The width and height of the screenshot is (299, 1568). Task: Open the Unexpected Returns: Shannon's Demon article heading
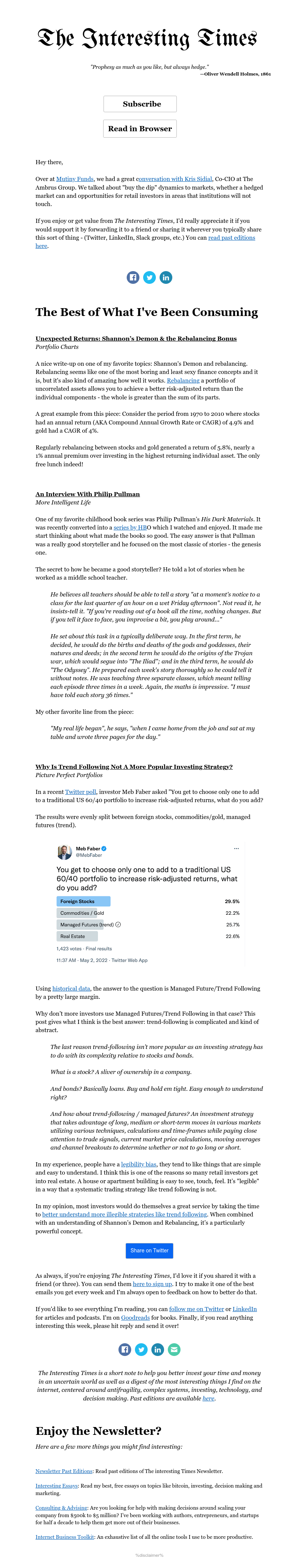point(136,338)
